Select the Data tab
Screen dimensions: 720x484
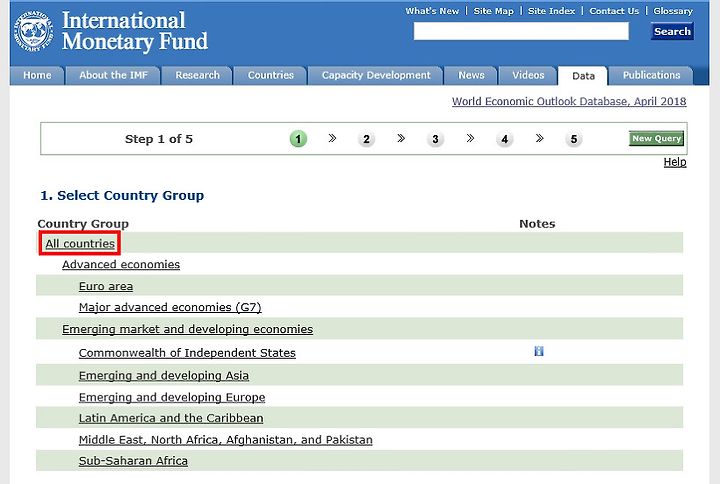[x=583, y=76]
